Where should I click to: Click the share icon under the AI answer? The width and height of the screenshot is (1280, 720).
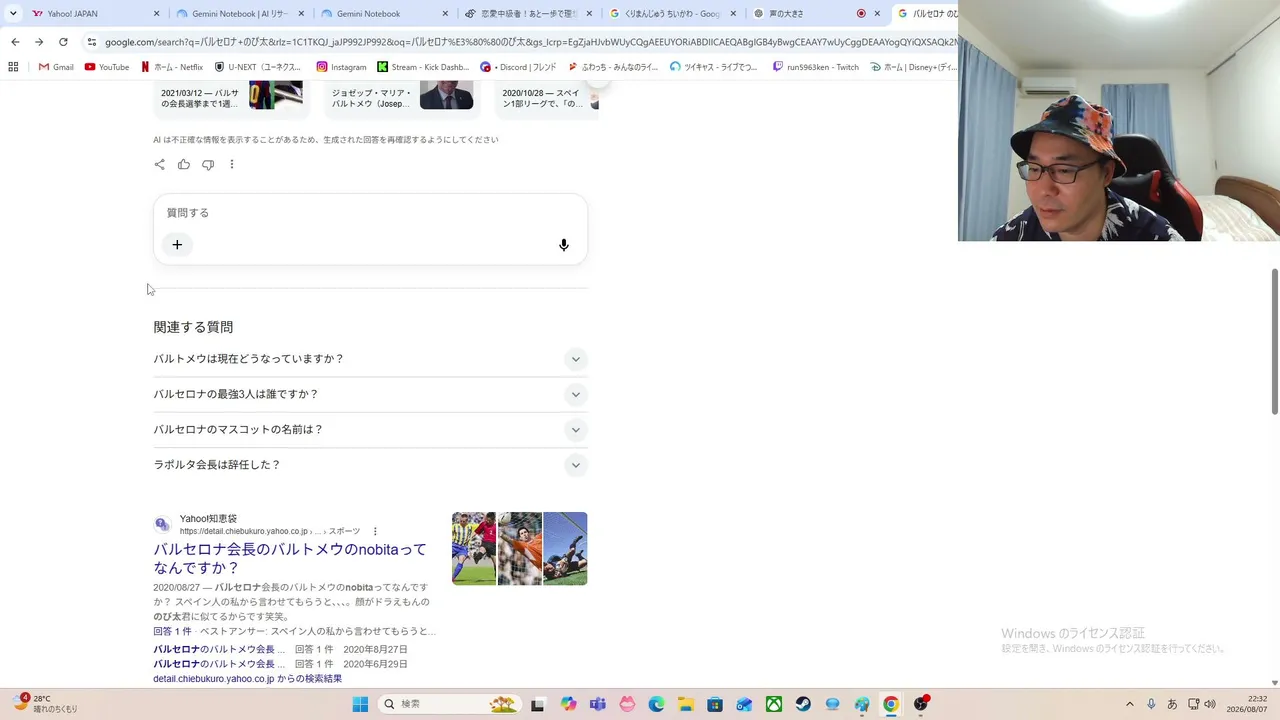pos(160,165)
